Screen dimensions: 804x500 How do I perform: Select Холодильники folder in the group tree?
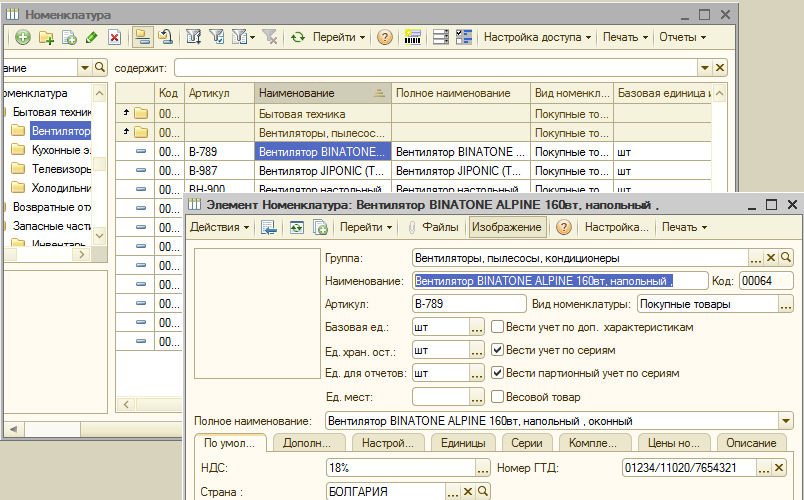point(51,188)
